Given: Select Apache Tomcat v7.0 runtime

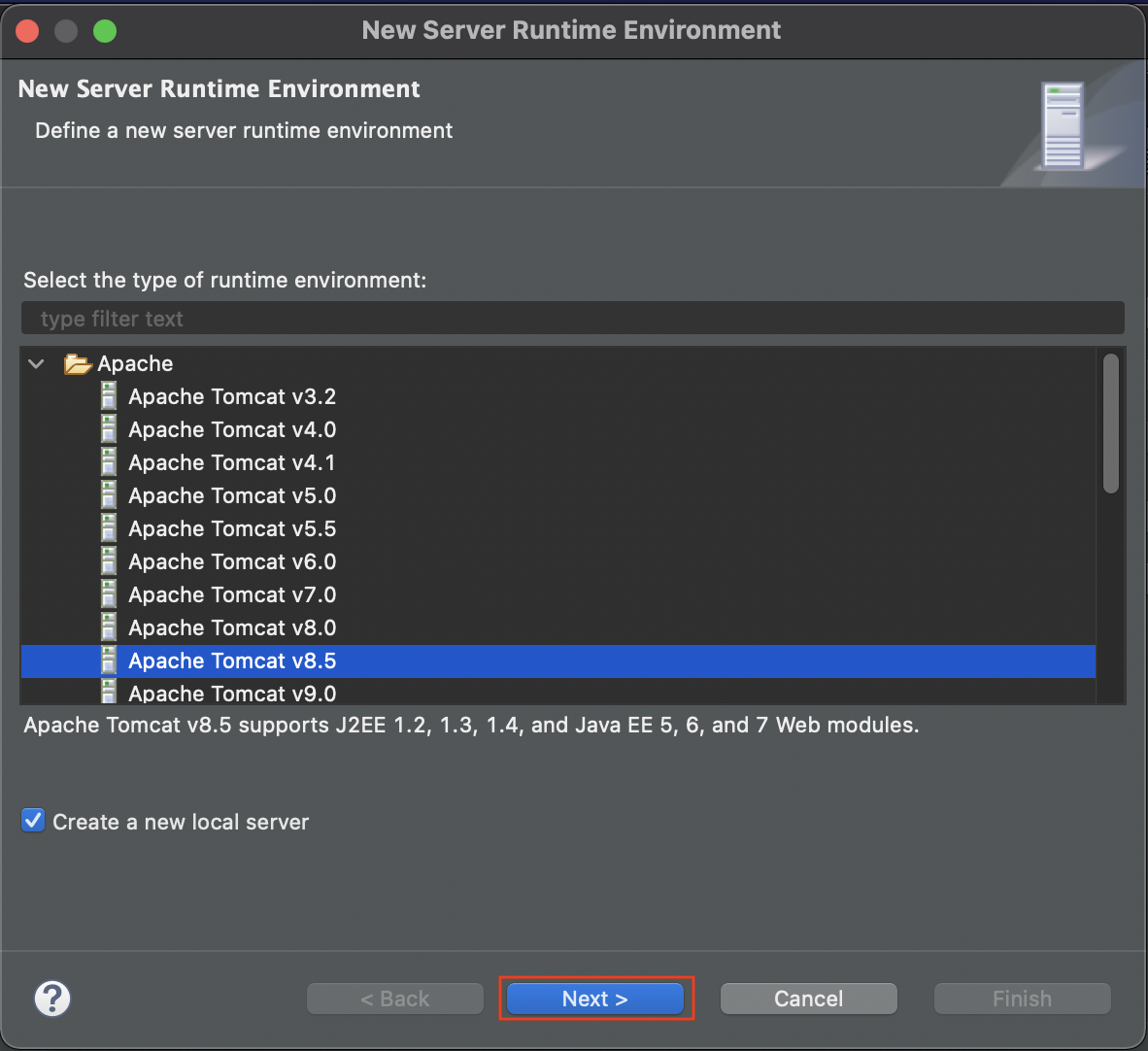Looking at the screenshot, I should (x=557, y=593).
